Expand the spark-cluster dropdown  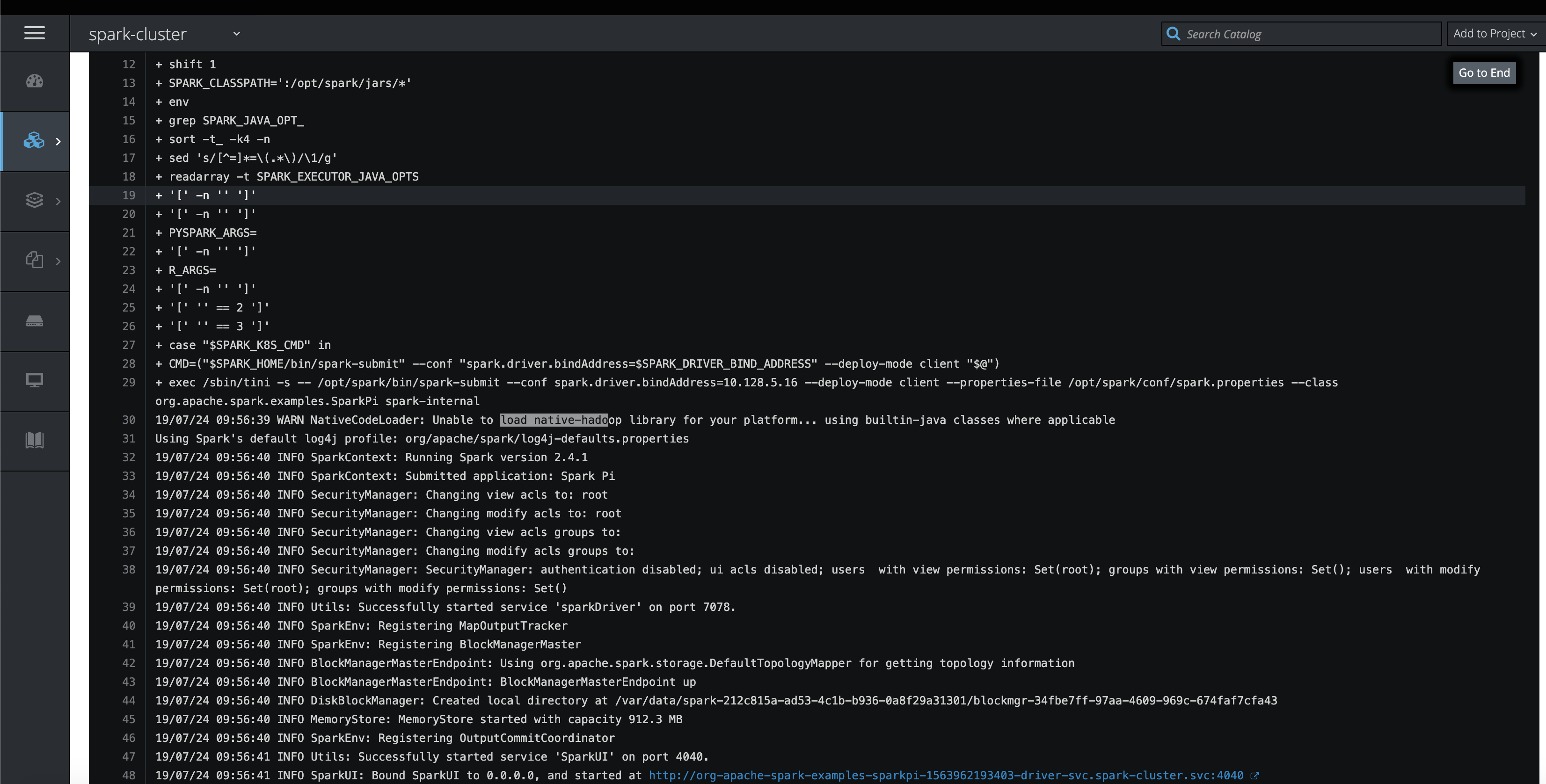click(236, 34)
